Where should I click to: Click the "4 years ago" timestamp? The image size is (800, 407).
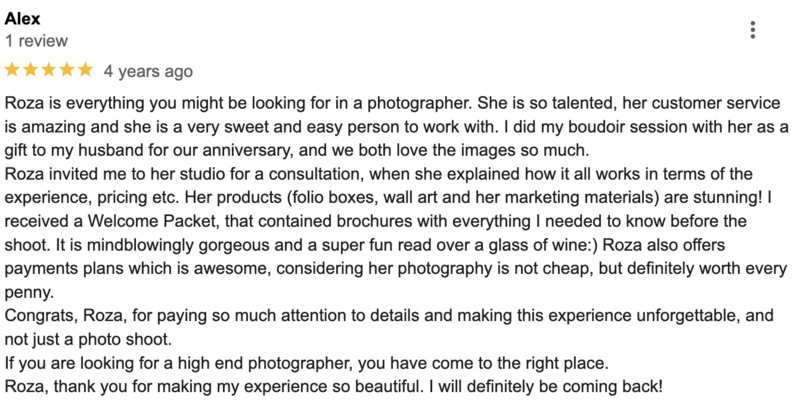(x=148, y=71)
